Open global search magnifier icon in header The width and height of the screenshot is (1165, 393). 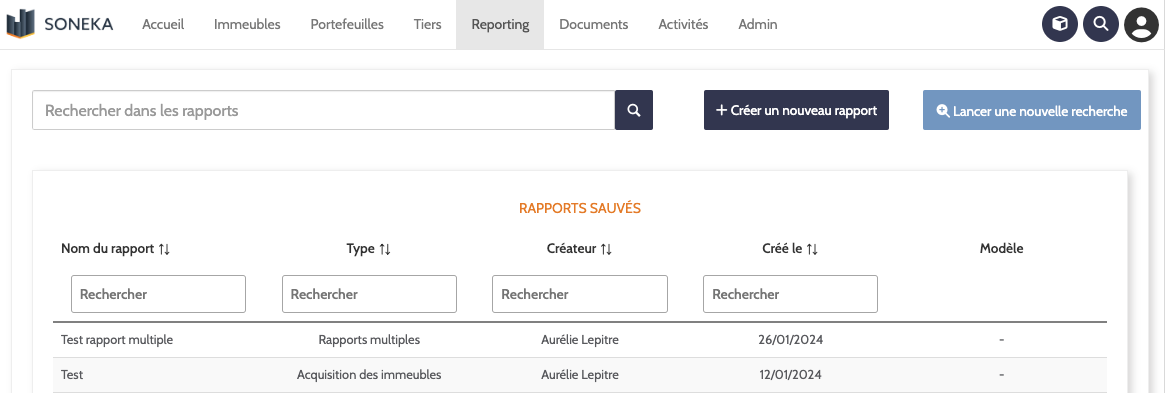1101,25
